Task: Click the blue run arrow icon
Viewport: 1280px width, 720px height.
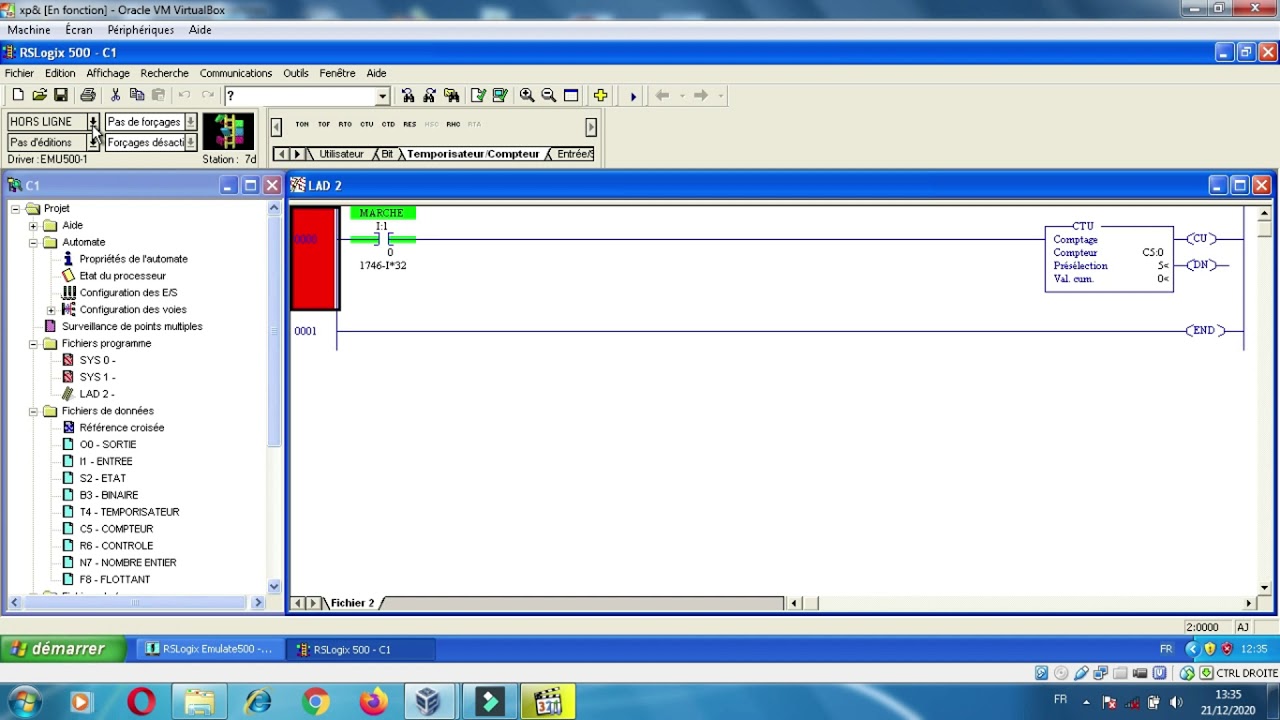Action: 633,96
